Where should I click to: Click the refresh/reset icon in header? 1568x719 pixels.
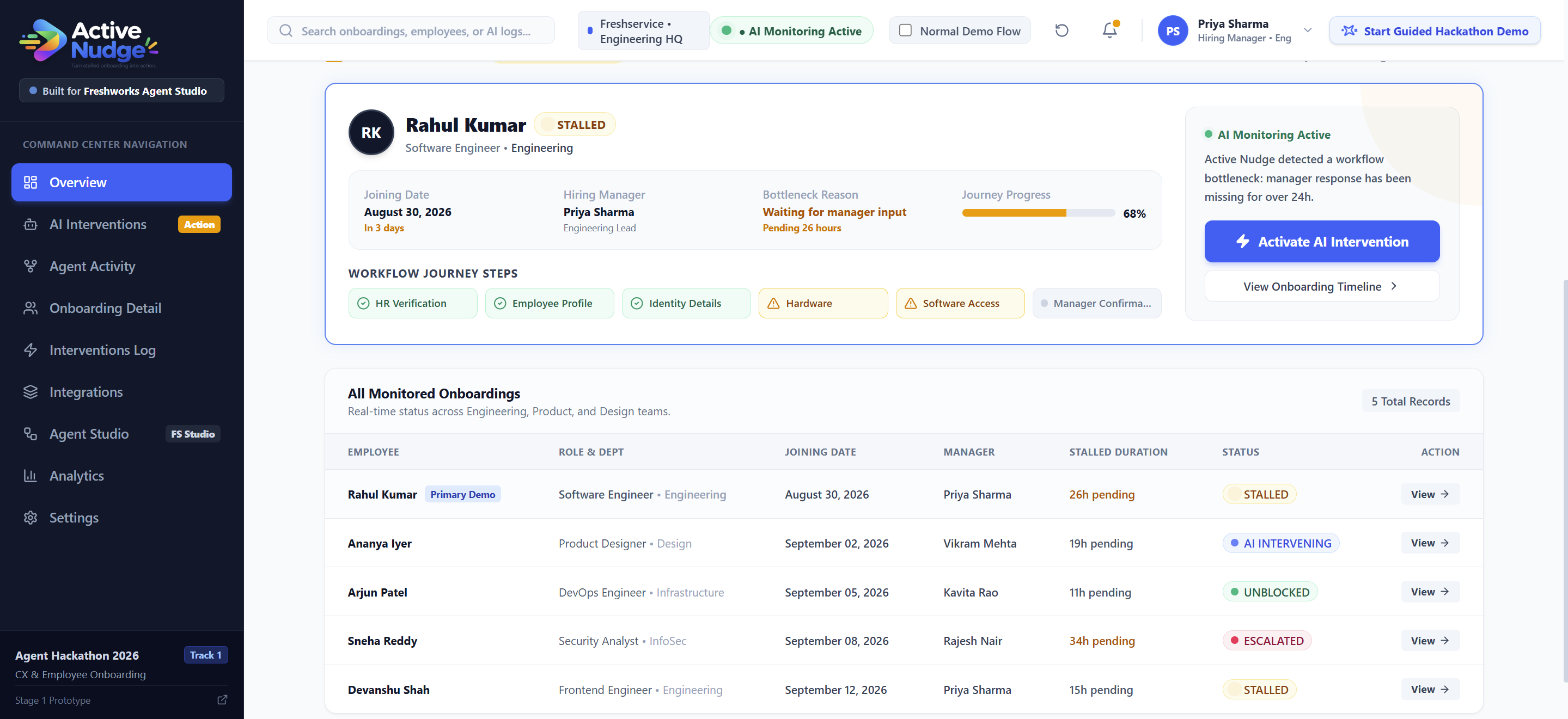tap(1061, 30)
